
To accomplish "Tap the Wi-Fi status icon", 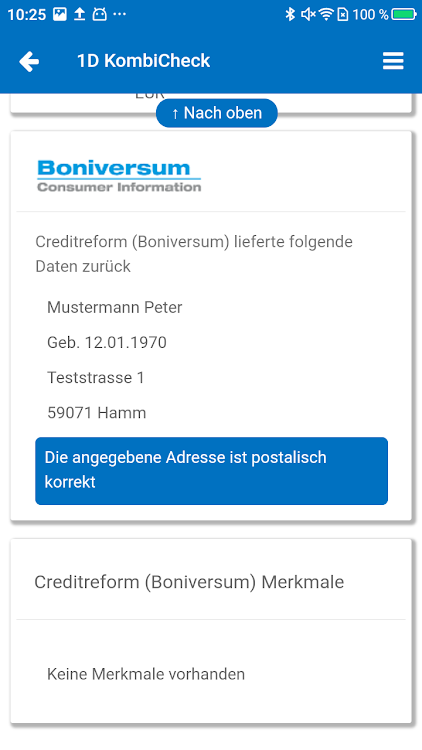I will [326, 14].
